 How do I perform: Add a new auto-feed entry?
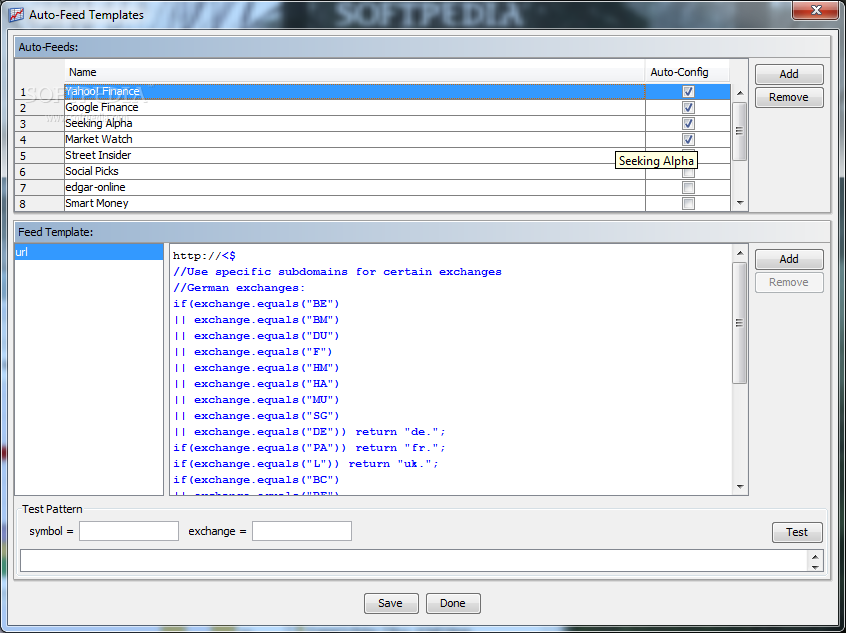(x=789, y=74)
